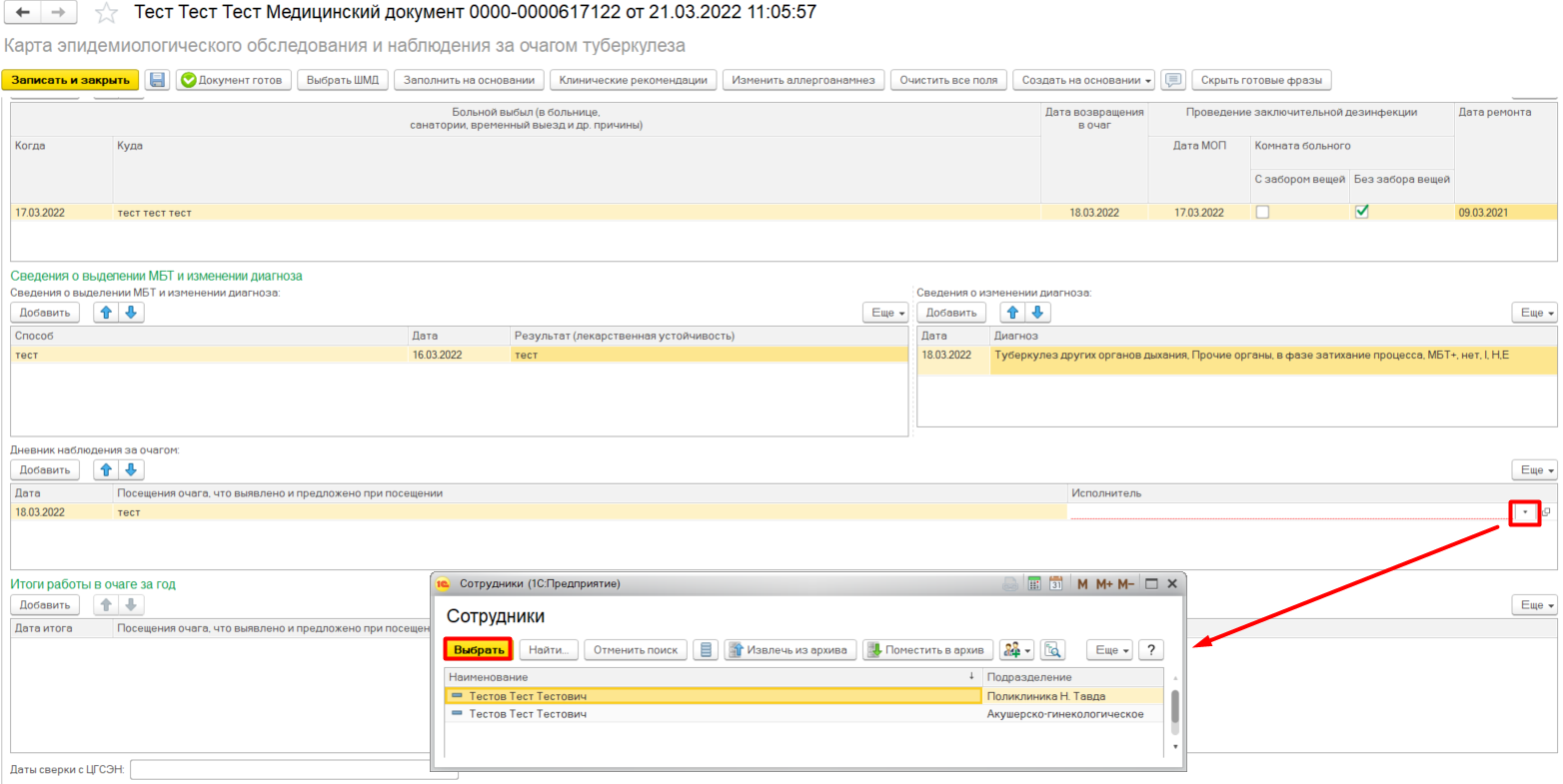Click 'Выбрать' in Сотрудники window
Viewport: 1563px width, 784px height.
[x=479, y=650]
